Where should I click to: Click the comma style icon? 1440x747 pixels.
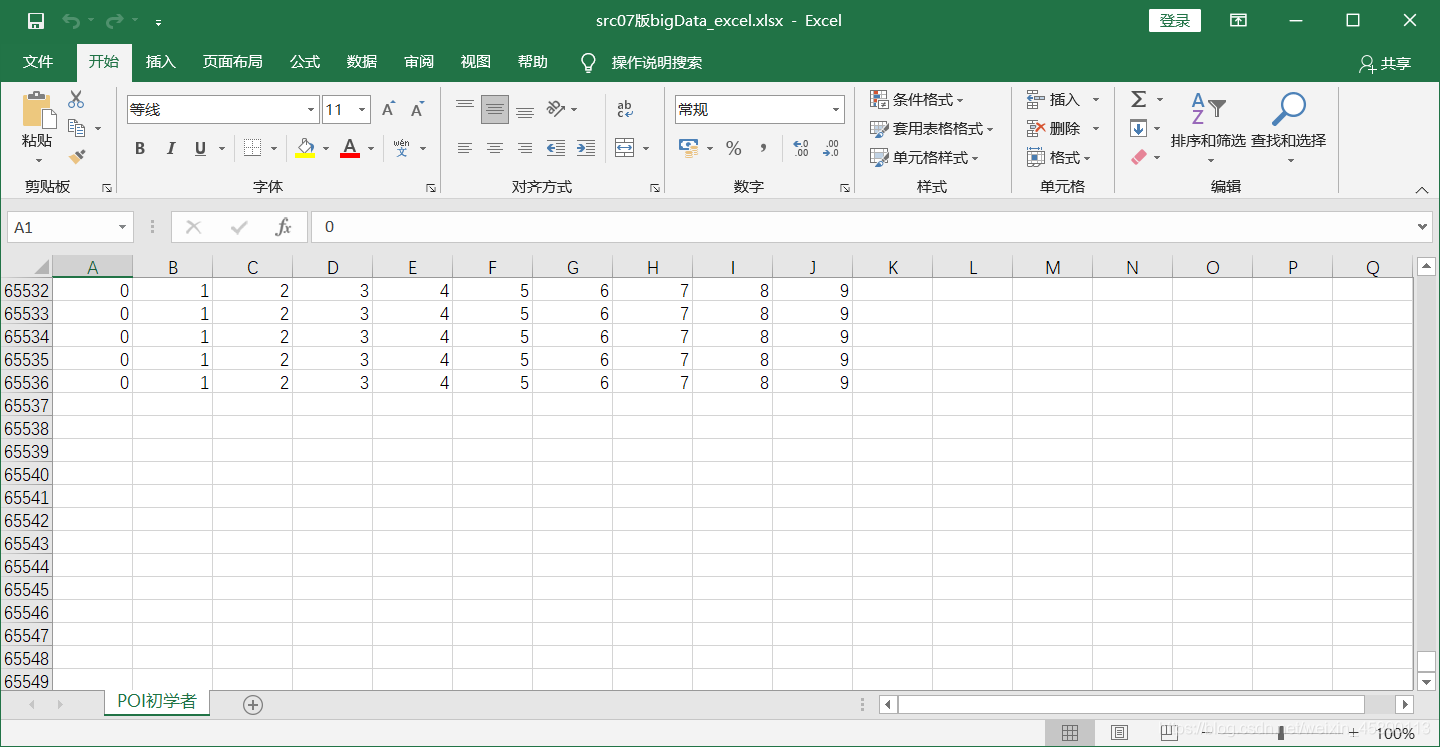[763, 148]
